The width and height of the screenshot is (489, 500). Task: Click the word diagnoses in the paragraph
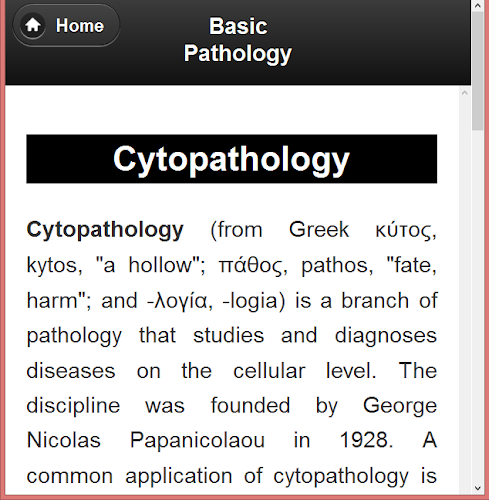[386, 336]
